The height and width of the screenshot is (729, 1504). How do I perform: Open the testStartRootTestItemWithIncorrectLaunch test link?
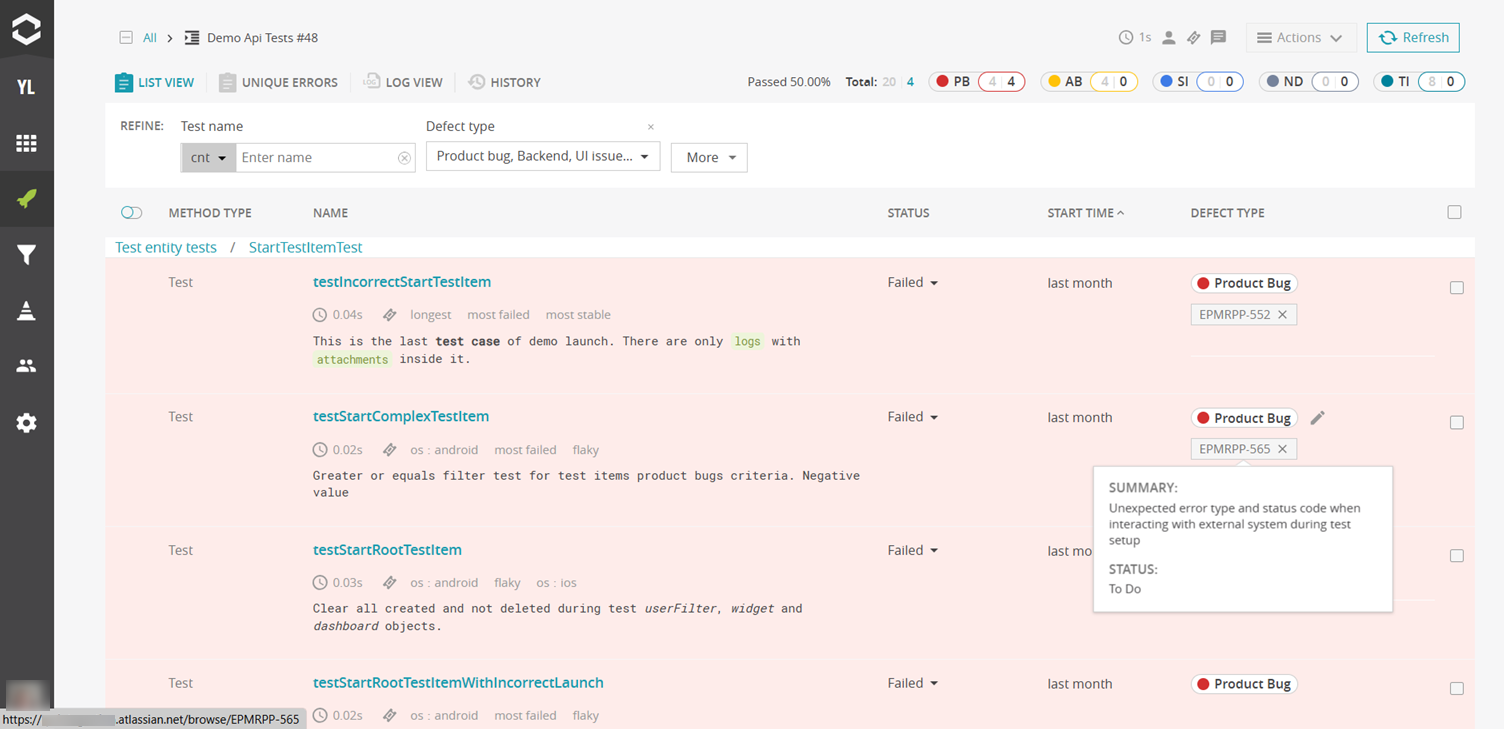(x=458, y=683)
